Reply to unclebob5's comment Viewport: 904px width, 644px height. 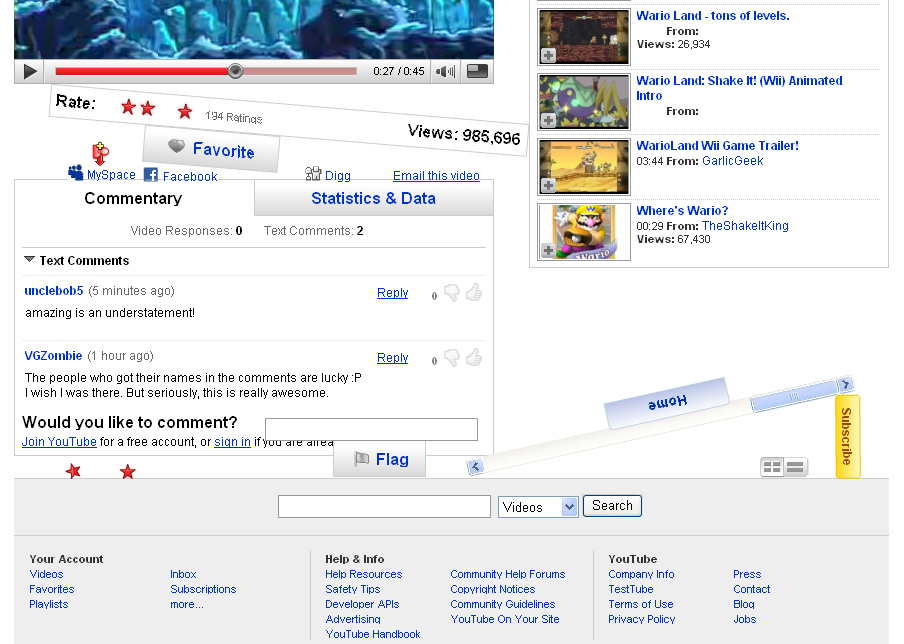tap(393, 293)
